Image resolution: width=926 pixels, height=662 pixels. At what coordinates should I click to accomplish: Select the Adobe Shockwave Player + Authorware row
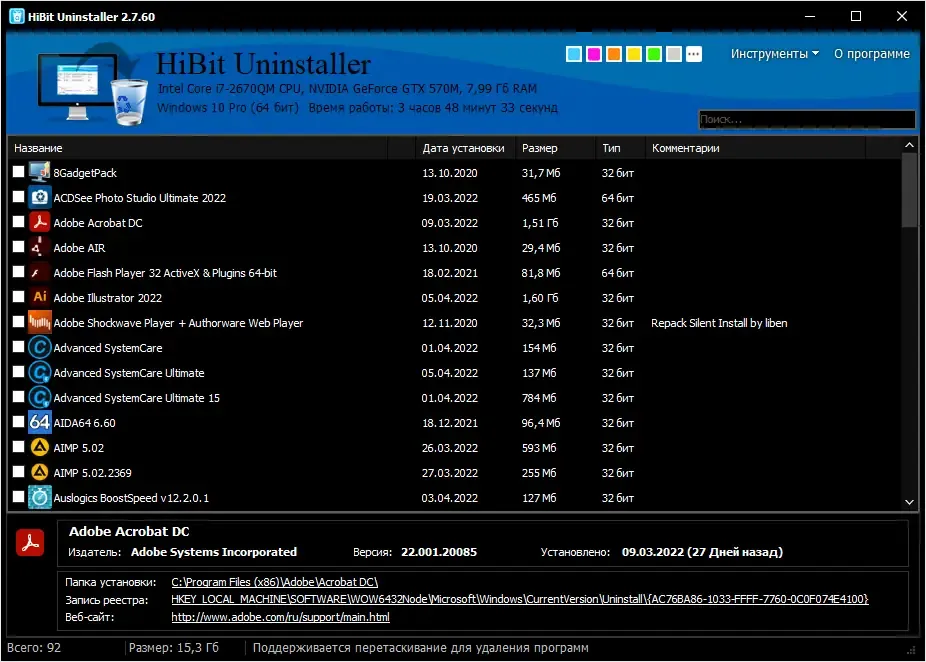tap(455, 322)
